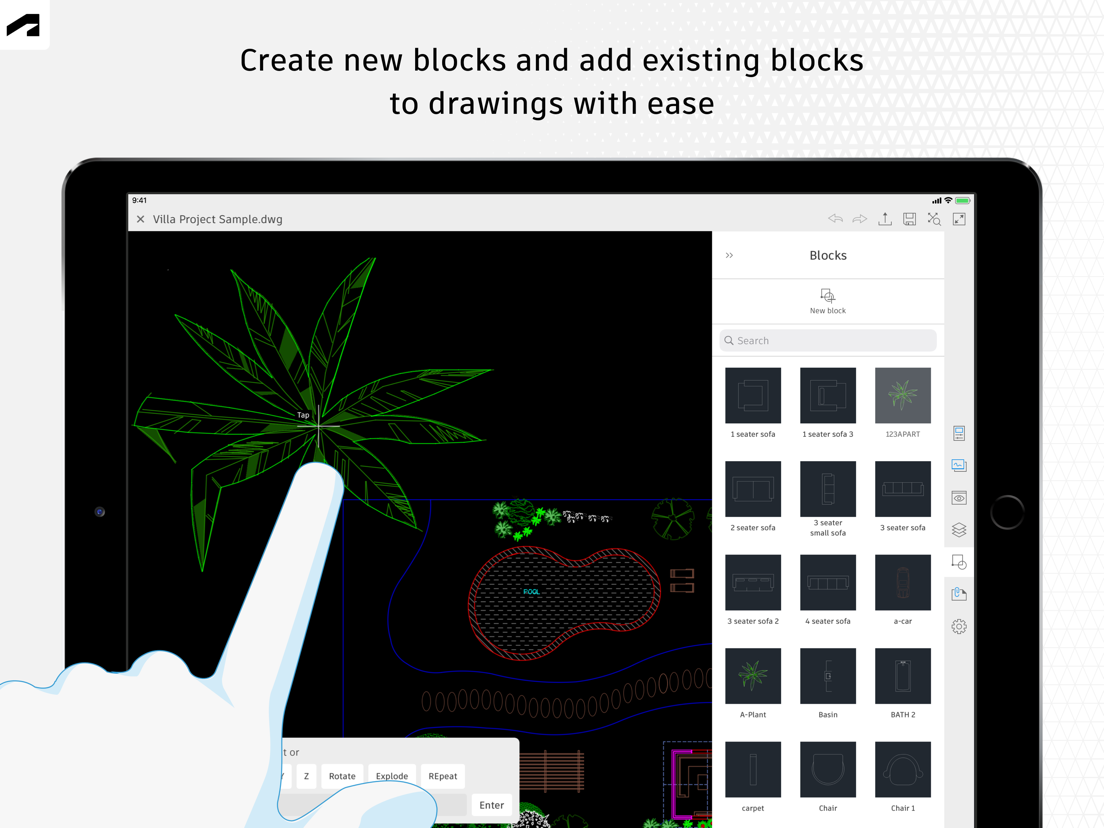
Task: Choose the Rotate command
Action: click(341, 775)
